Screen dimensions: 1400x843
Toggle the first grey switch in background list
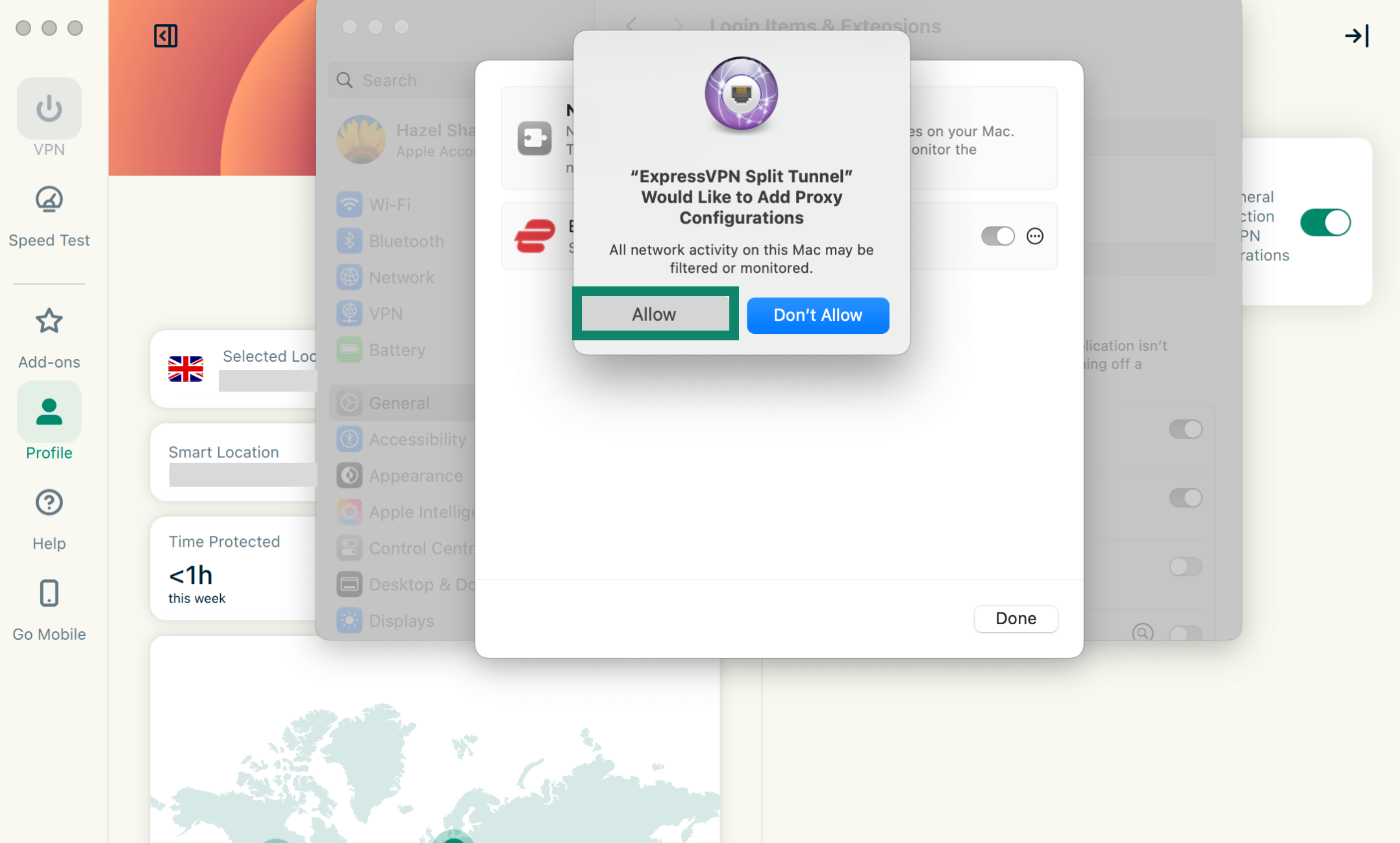tap(1185, 429)
